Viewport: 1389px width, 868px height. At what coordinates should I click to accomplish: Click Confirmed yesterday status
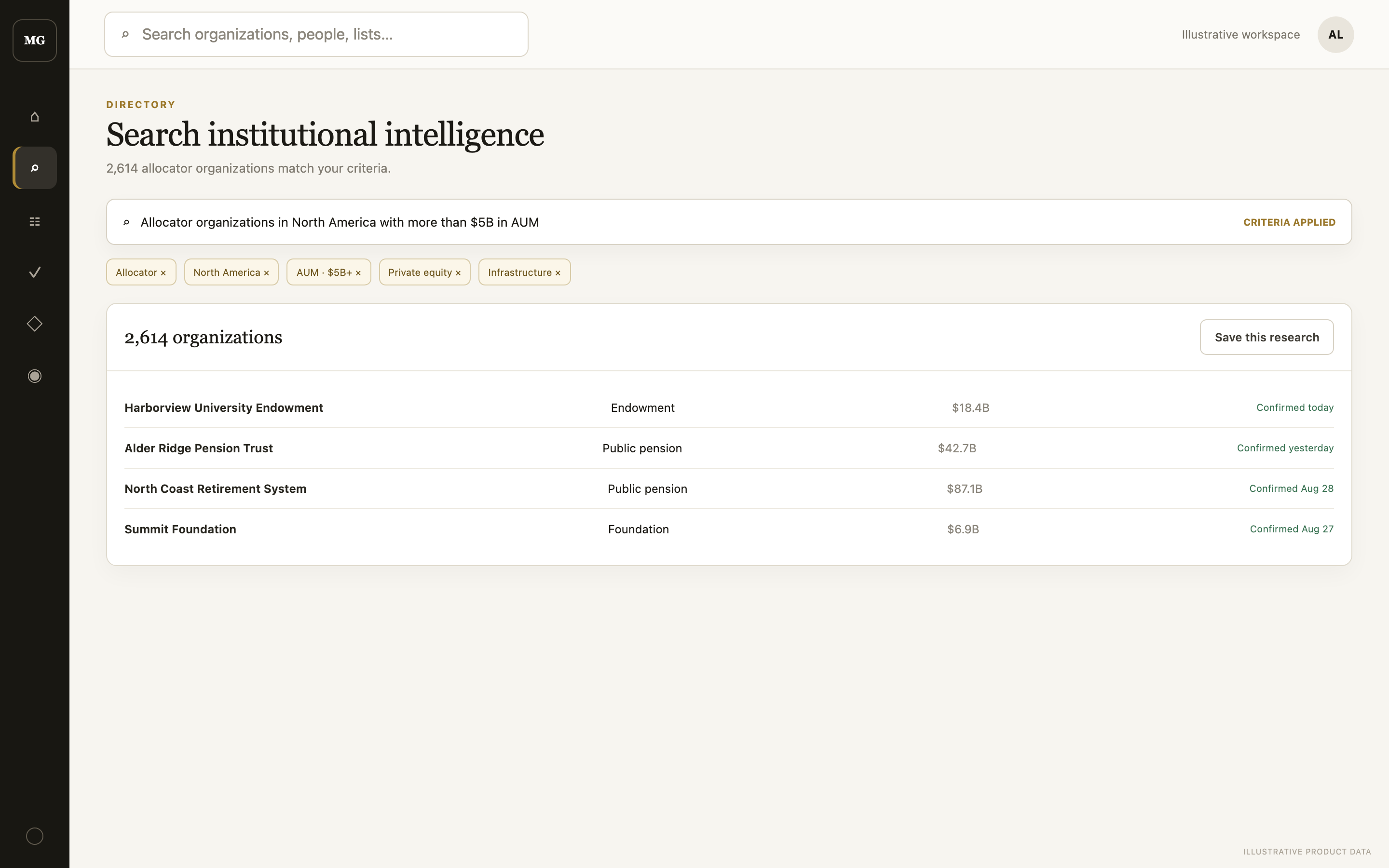(x=1284, y=448)
